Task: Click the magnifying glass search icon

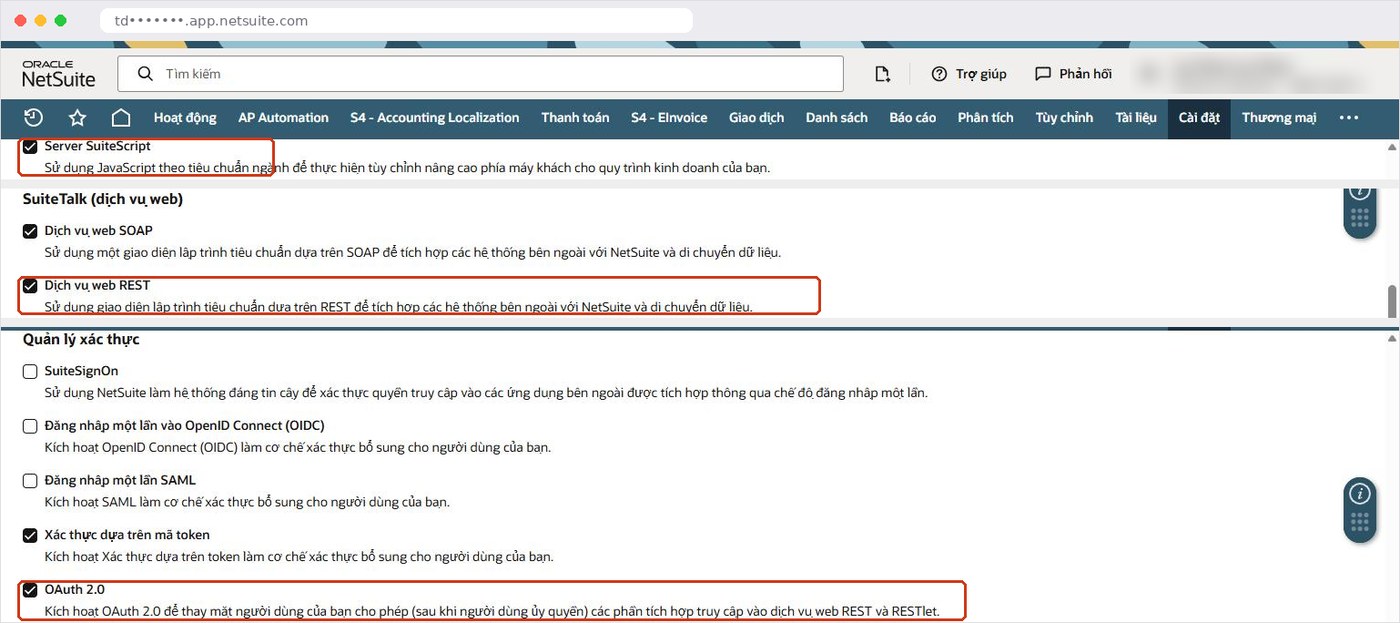Action: click(145, 74)
